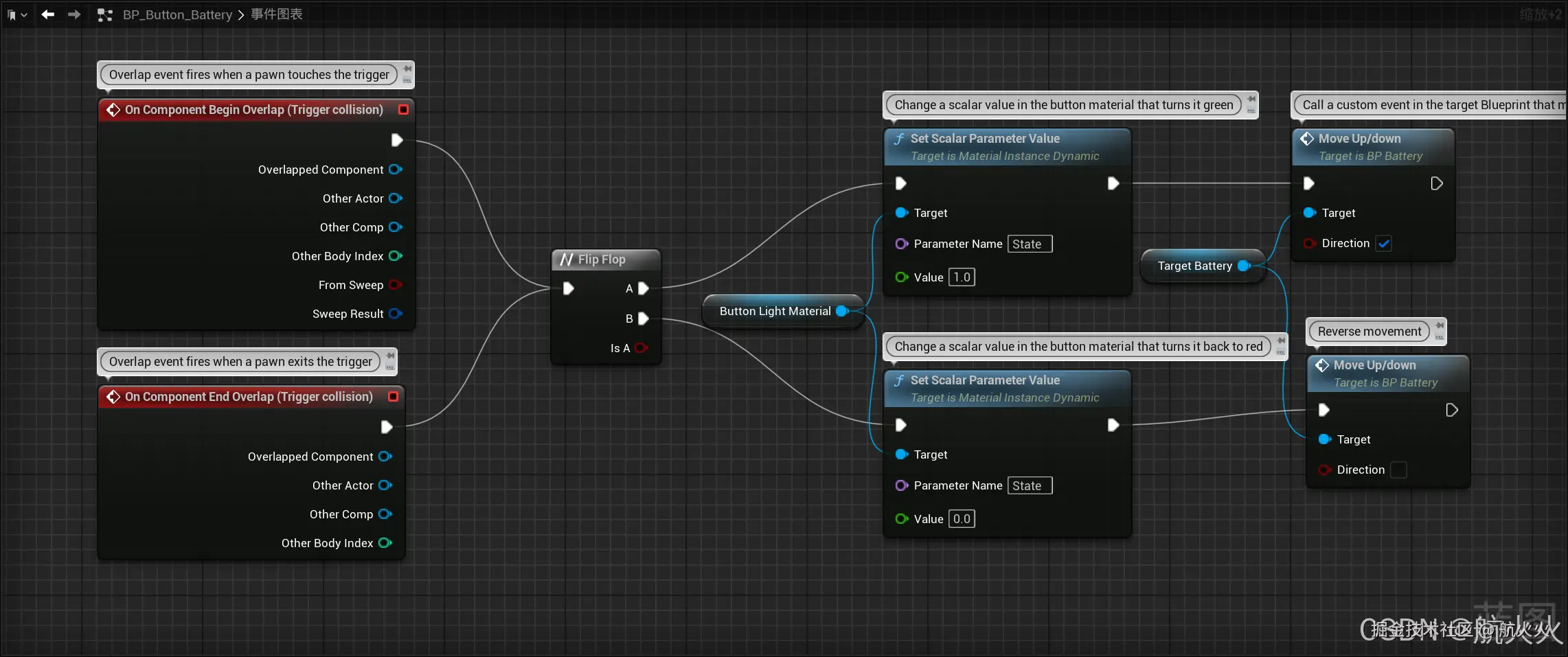Click Other Comp pin on Begin Overlap node
This screenshot has width=1568, height=657.
click(396, 227)
